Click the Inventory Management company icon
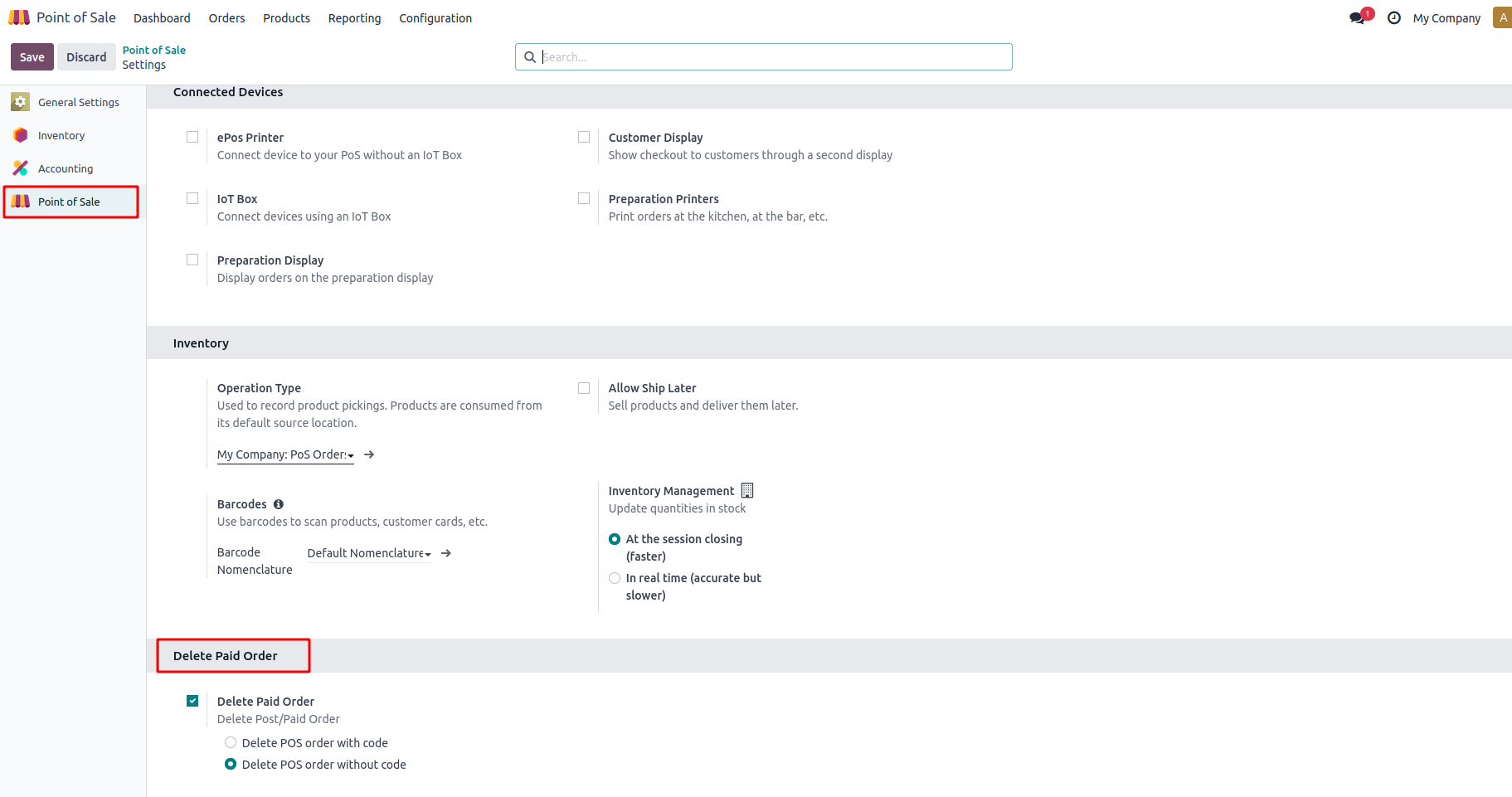This screenshot has height=797, width=1512. pos(747,490)
